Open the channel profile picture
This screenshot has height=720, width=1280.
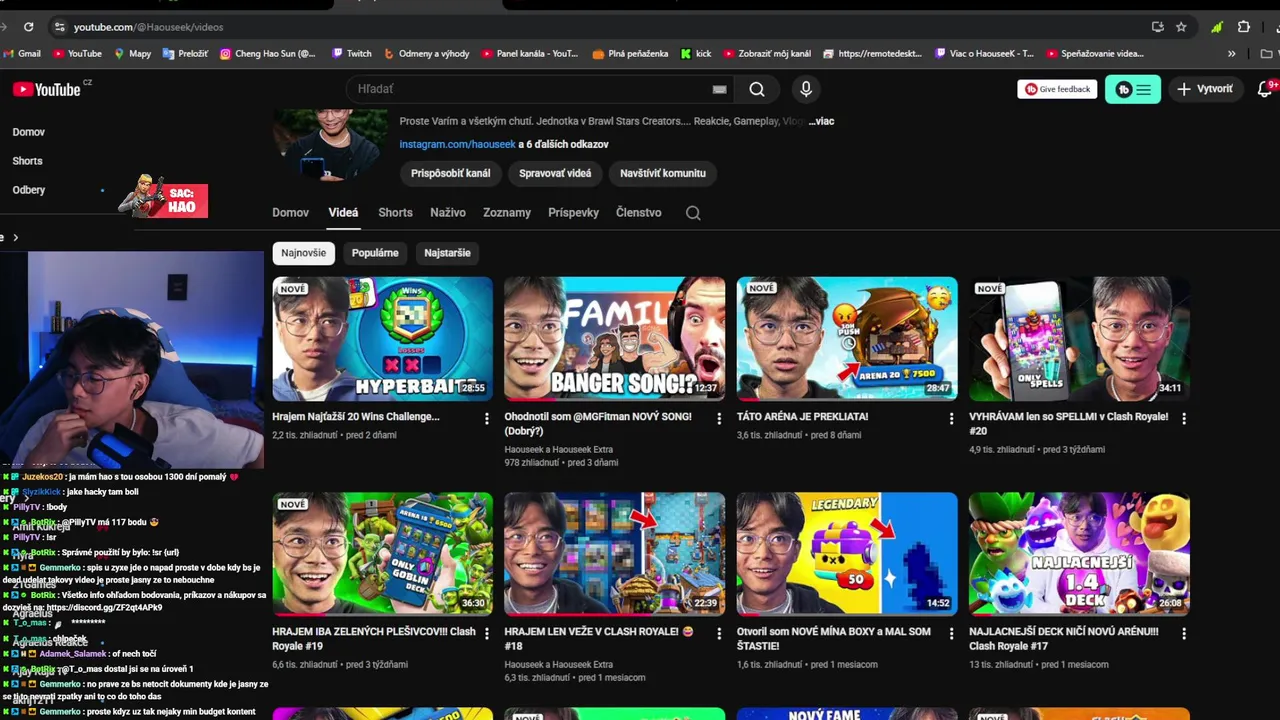point(330,145)
